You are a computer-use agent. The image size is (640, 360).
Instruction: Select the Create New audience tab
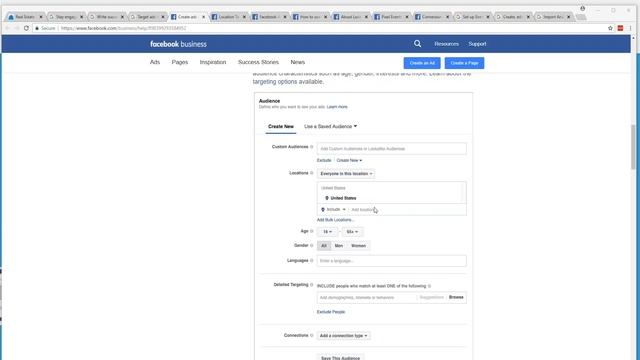tap(281, 127)
